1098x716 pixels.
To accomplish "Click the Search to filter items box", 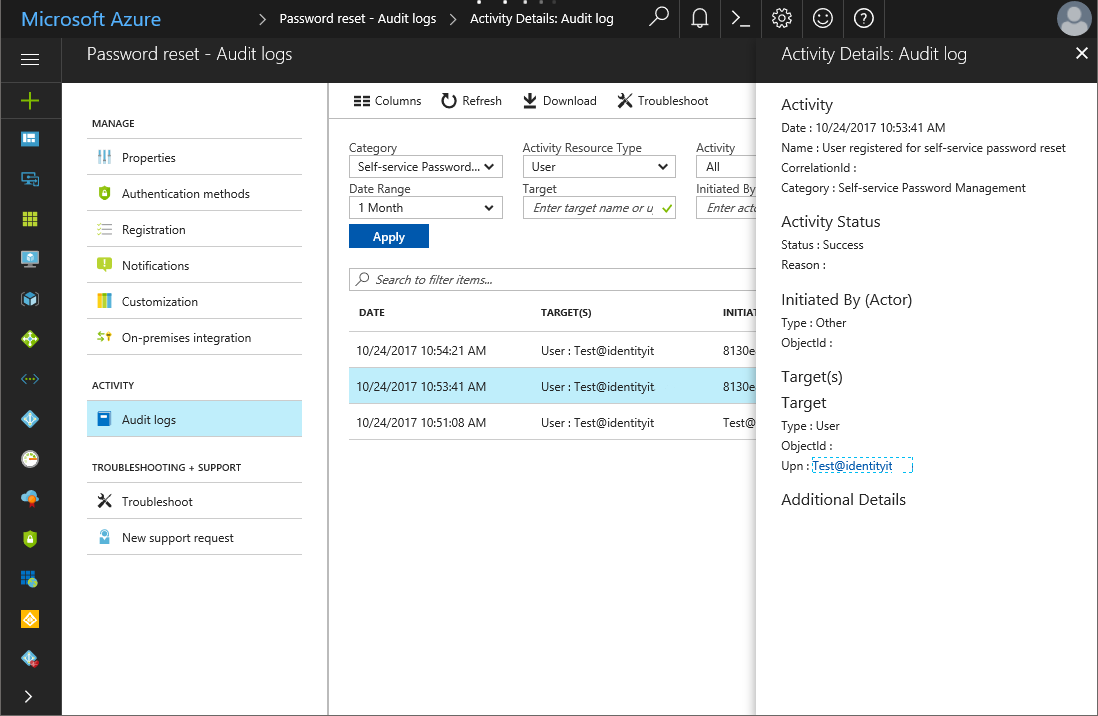I will 550,280.
